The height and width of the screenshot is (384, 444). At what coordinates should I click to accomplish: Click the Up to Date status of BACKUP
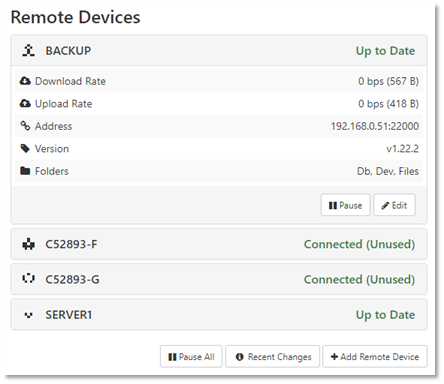[385, 51]
